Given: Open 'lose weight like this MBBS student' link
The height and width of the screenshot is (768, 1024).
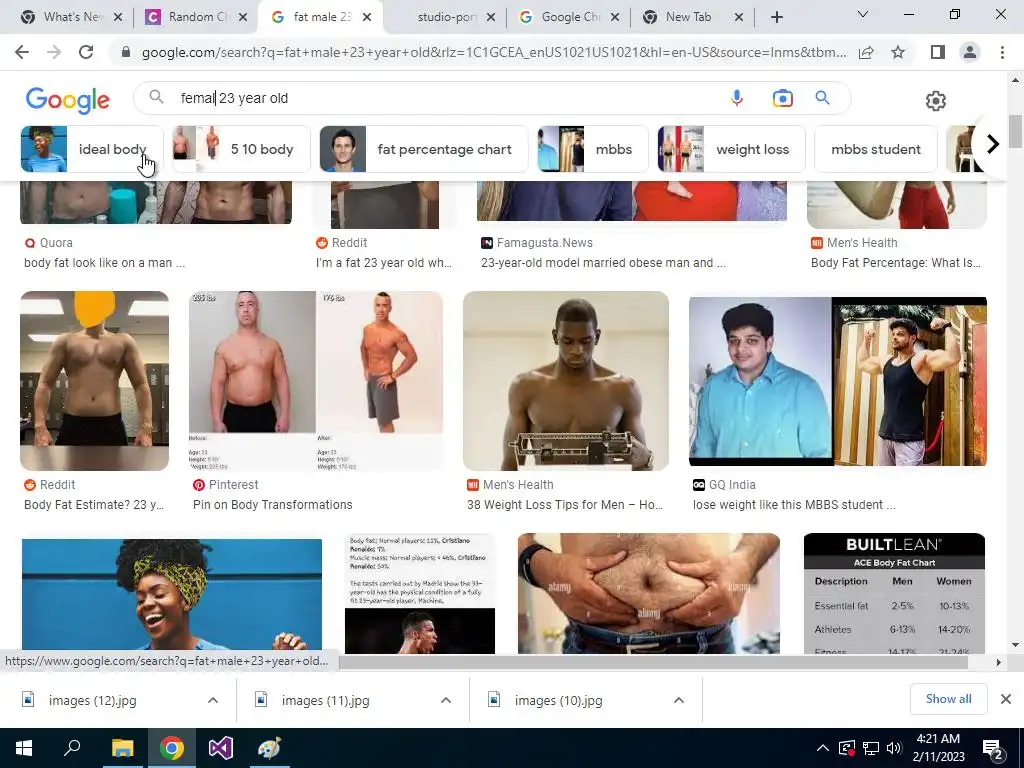Looking at the screenshot, I should click(794, 505).
